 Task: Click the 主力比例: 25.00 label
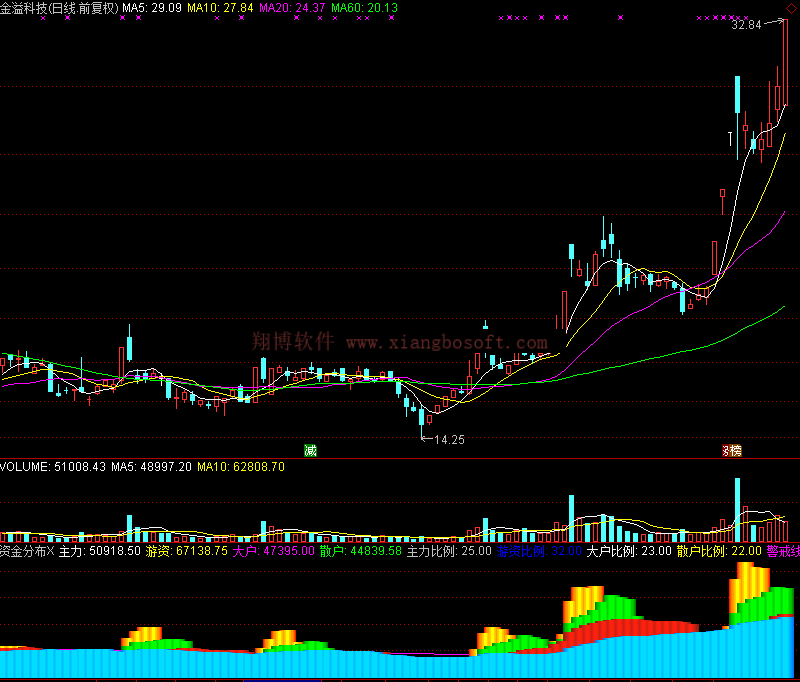[x=449, y=551]
